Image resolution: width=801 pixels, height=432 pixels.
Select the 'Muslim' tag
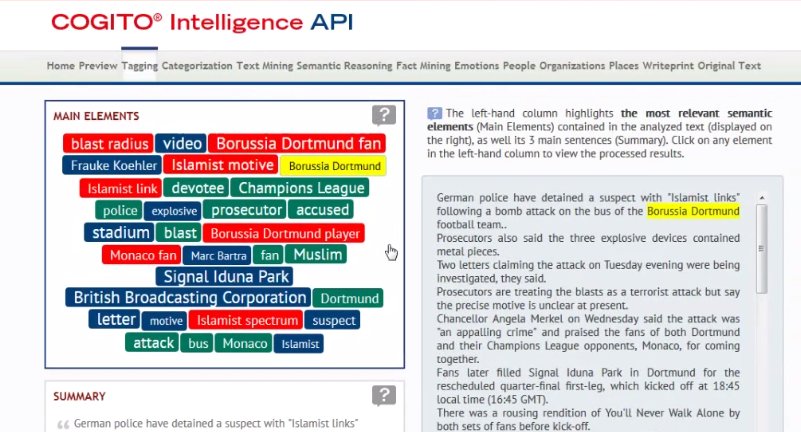click(317, 255)
